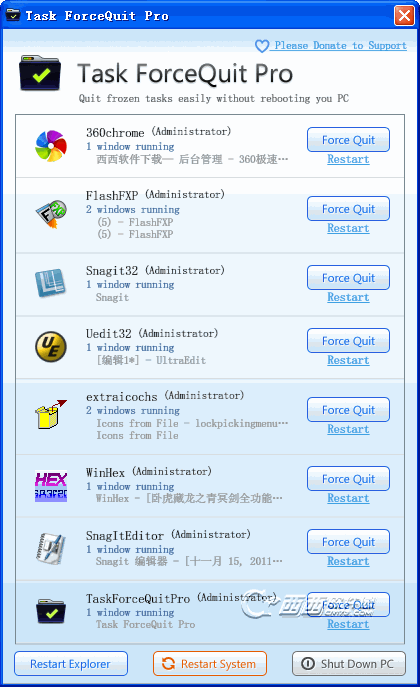Force Quit the WinHex process
This screenshot has width=420, height=687.
348,479
